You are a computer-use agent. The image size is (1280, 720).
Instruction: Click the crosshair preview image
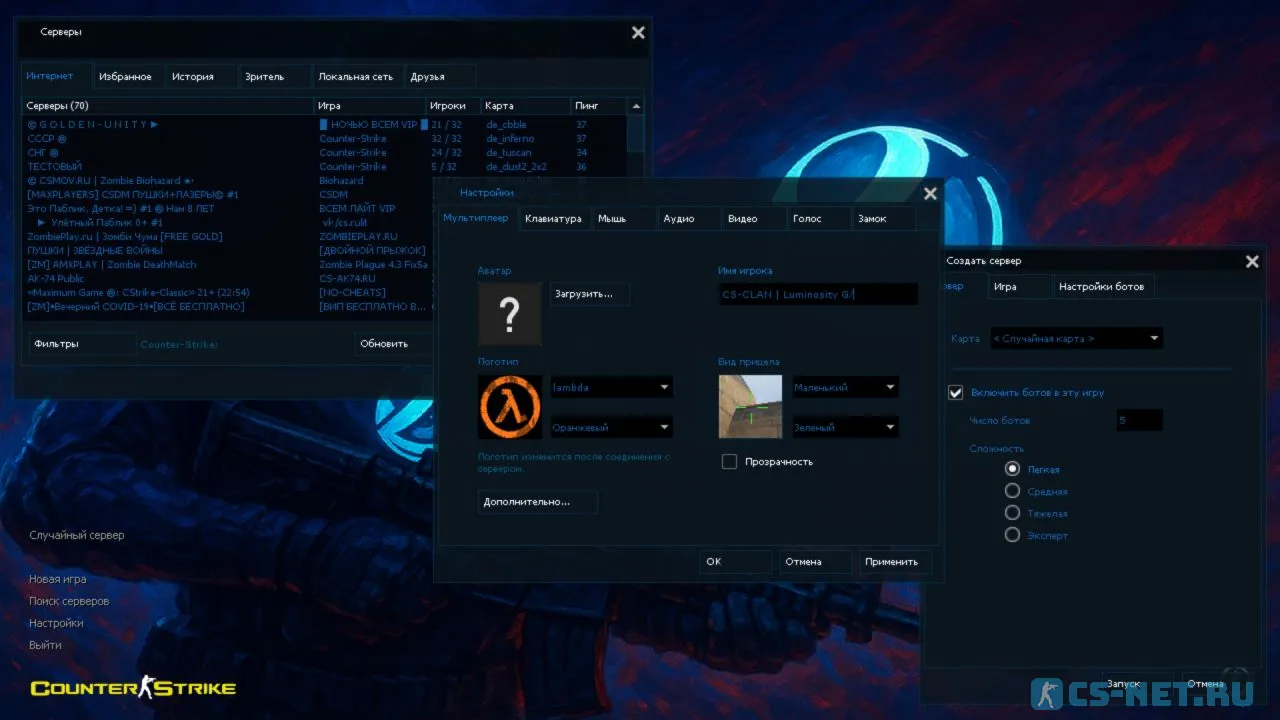click(x=750, y=407)
